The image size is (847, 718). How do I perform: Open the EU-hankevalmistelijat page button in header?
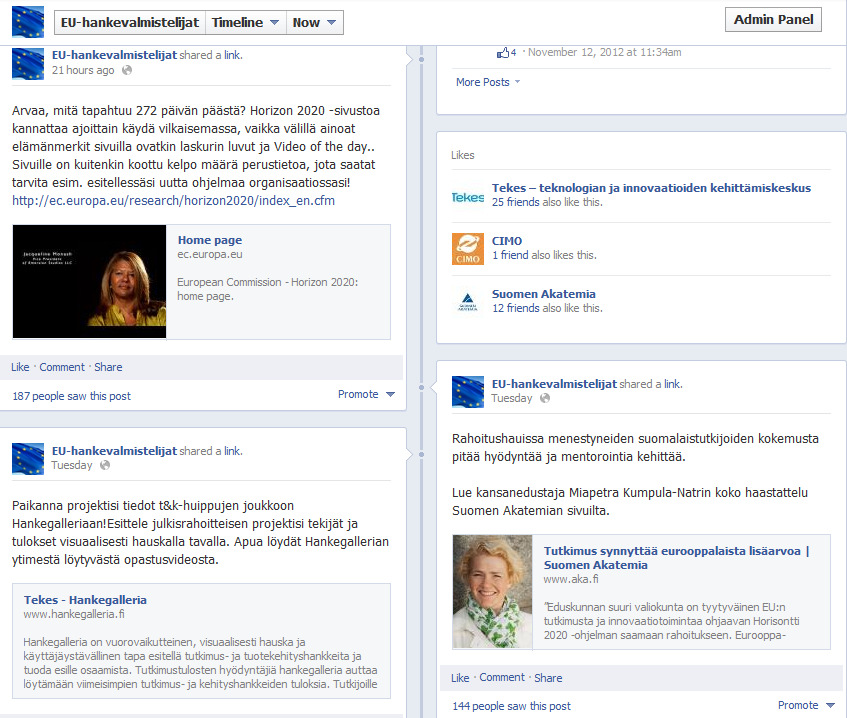130,23
